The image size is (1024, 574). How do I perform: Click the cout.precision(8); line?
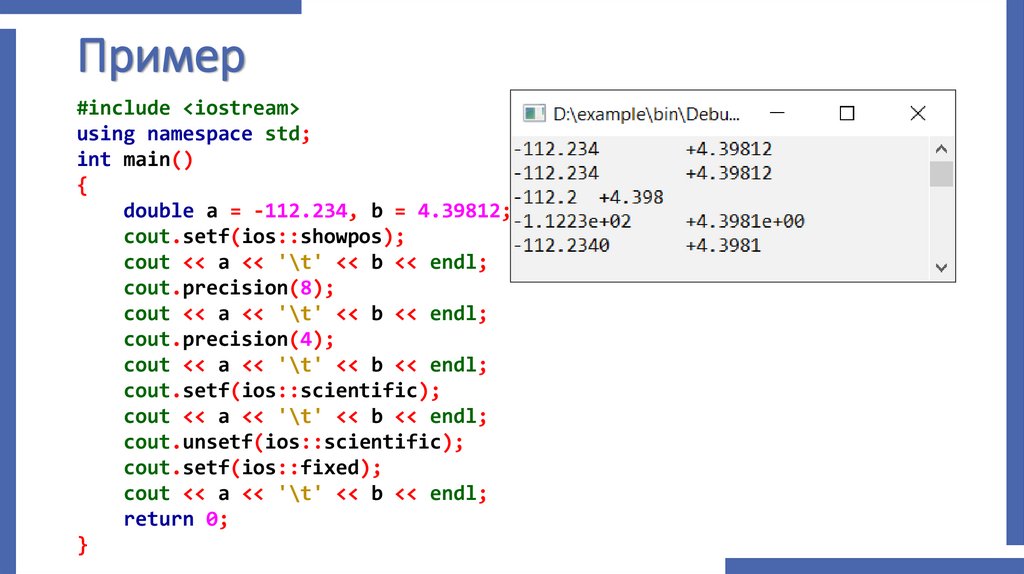tap(229, 288)
